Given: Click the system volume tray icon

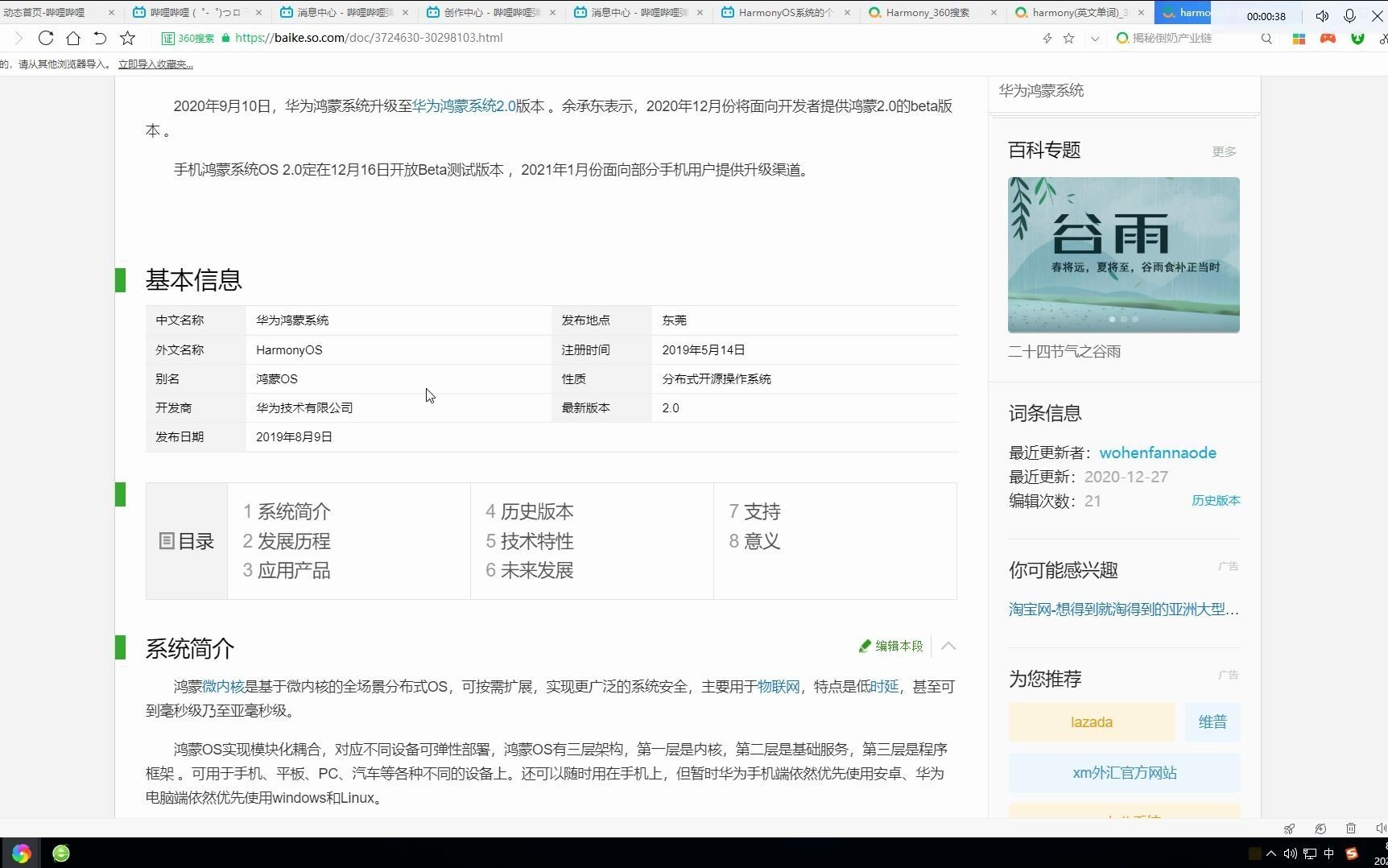Looking at the screenshot, I should (1290, 854).
